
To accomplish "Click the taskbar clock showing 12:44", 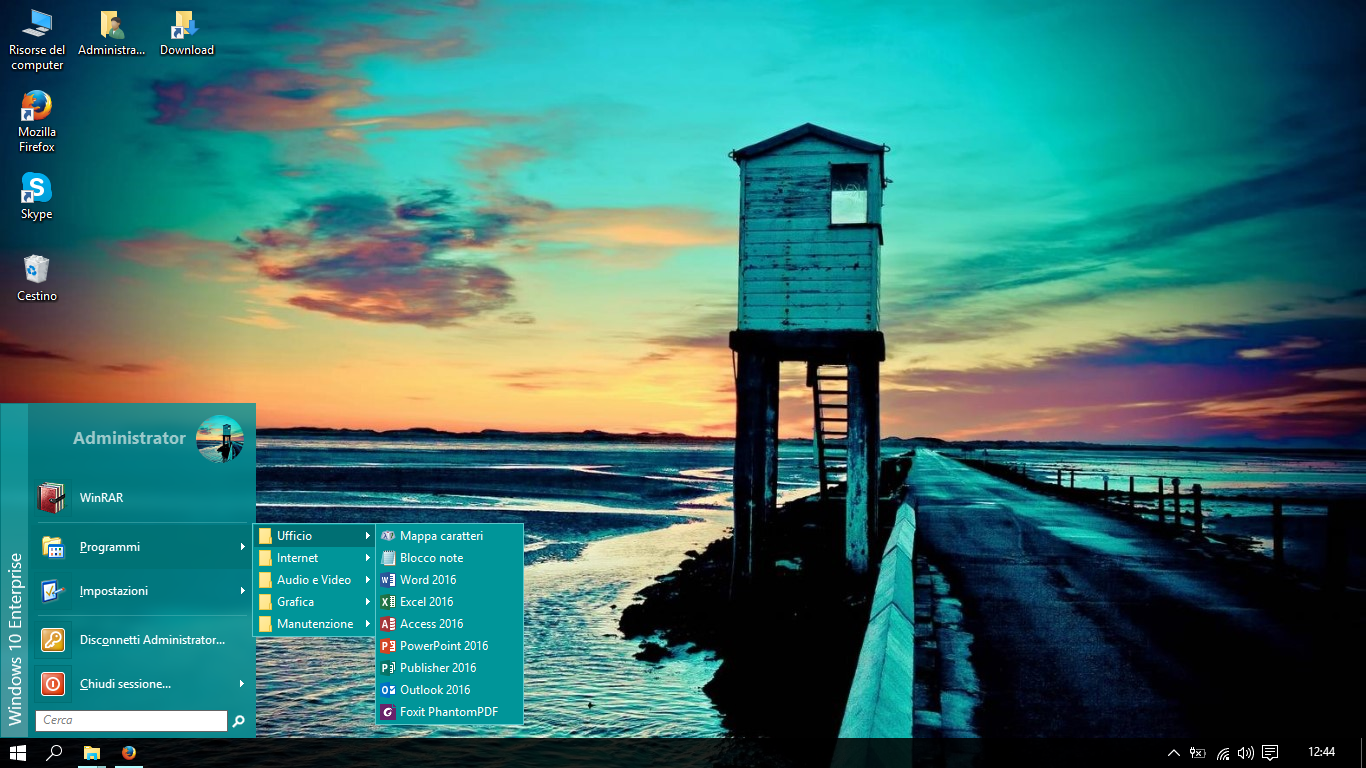I will 1321,752.
